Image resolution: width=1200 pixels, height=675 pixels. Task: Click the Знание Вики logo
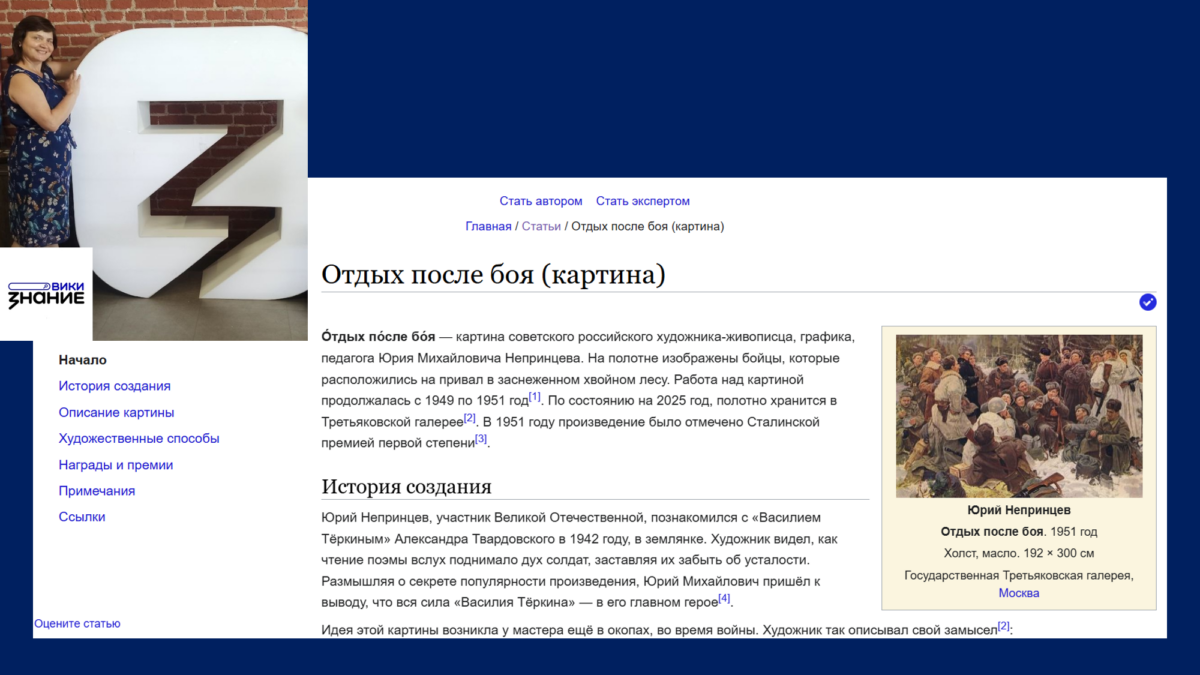pyautogui.click(x=46, y=294)
